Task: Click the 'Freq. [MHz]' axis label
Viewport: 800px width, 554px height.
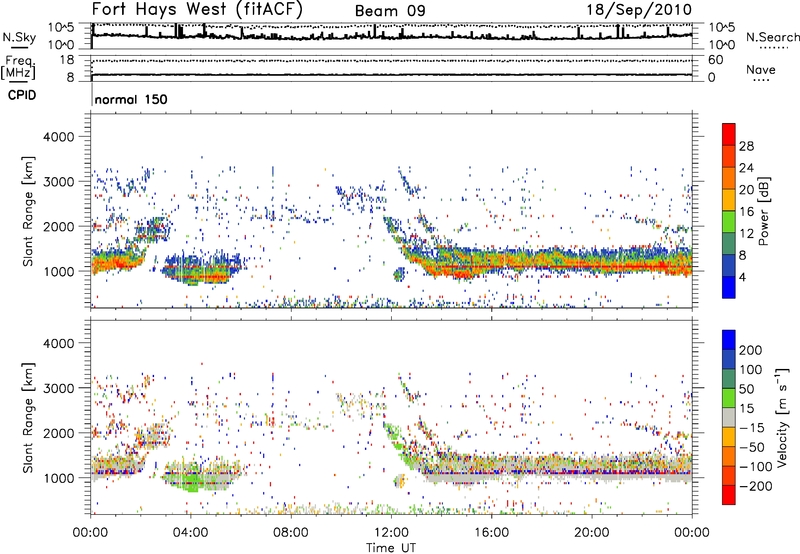Action: click(x=18, y=67)
